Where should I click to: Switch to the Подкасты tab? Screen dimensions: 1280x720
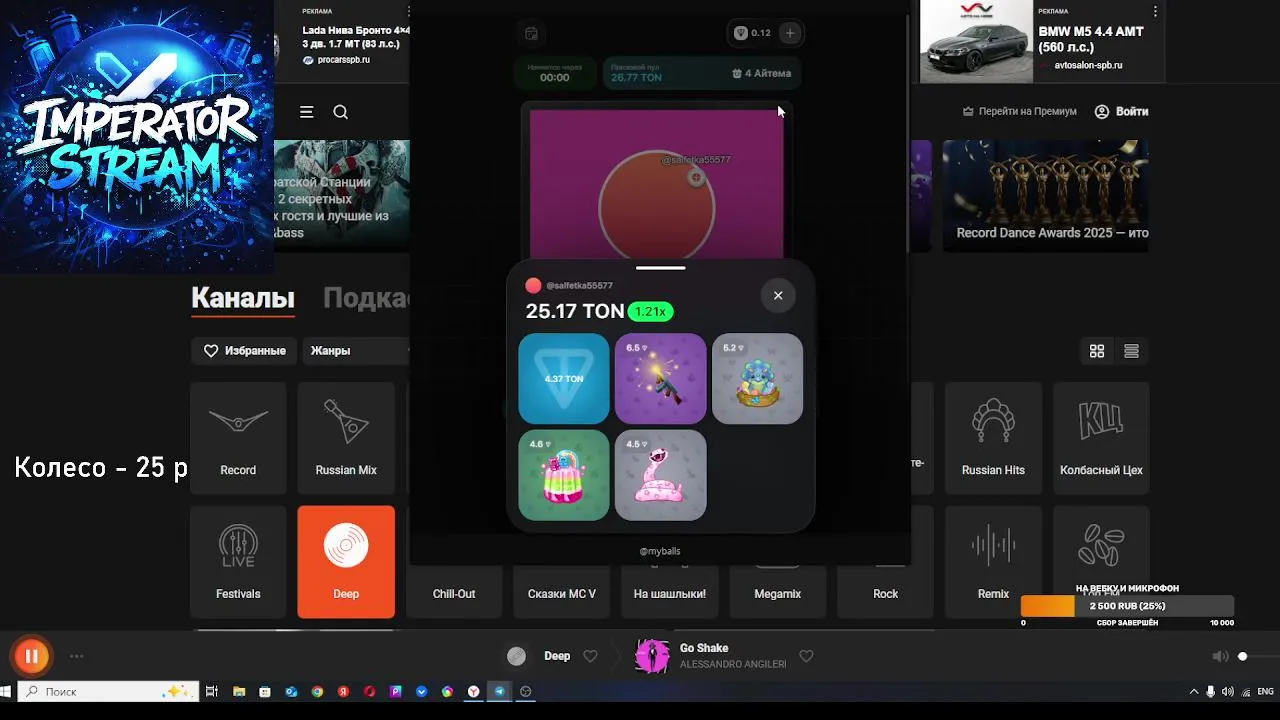point(366,298)
